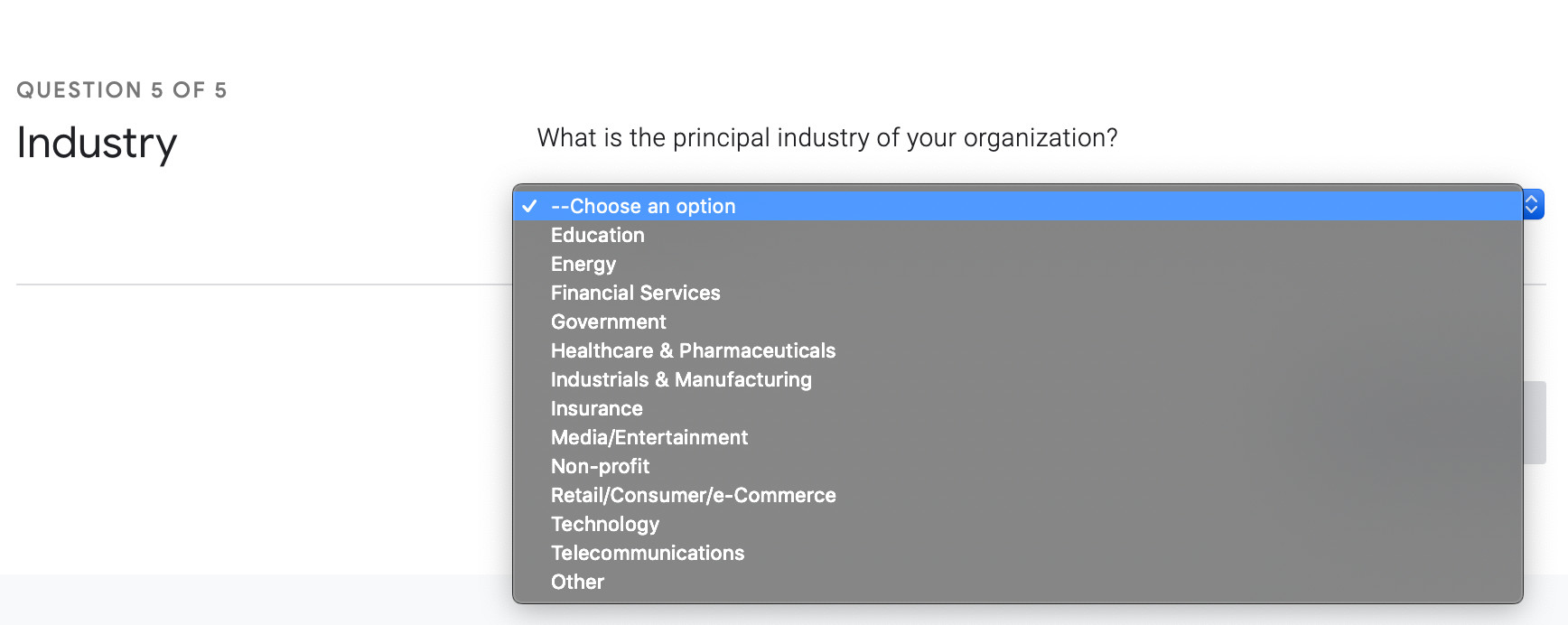The width and height of the screenshot is (1568, 625).
Task: Click the Question 5 of 5 label
Action: [x=122, y=90]
